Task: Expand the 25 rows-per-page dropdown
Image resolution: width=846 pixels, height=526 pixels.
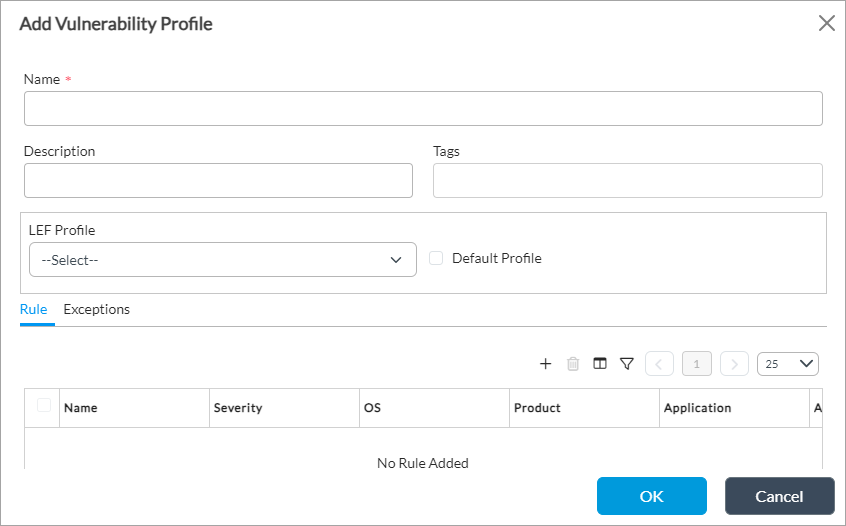Action: tap(788, 364)
